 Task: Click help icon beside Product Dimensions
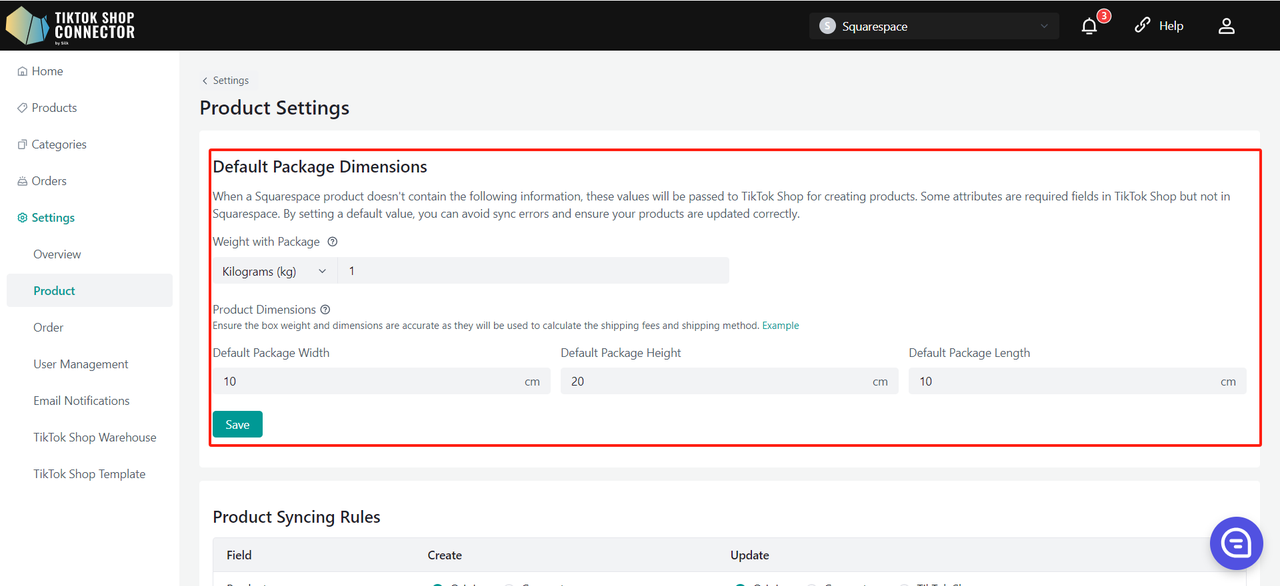325,310
